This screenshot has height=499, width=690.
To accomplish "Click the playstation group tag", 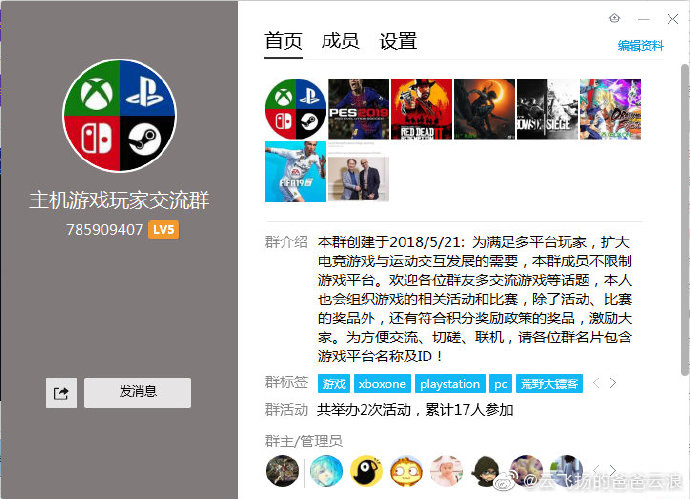I will click(x=450, y=384).
